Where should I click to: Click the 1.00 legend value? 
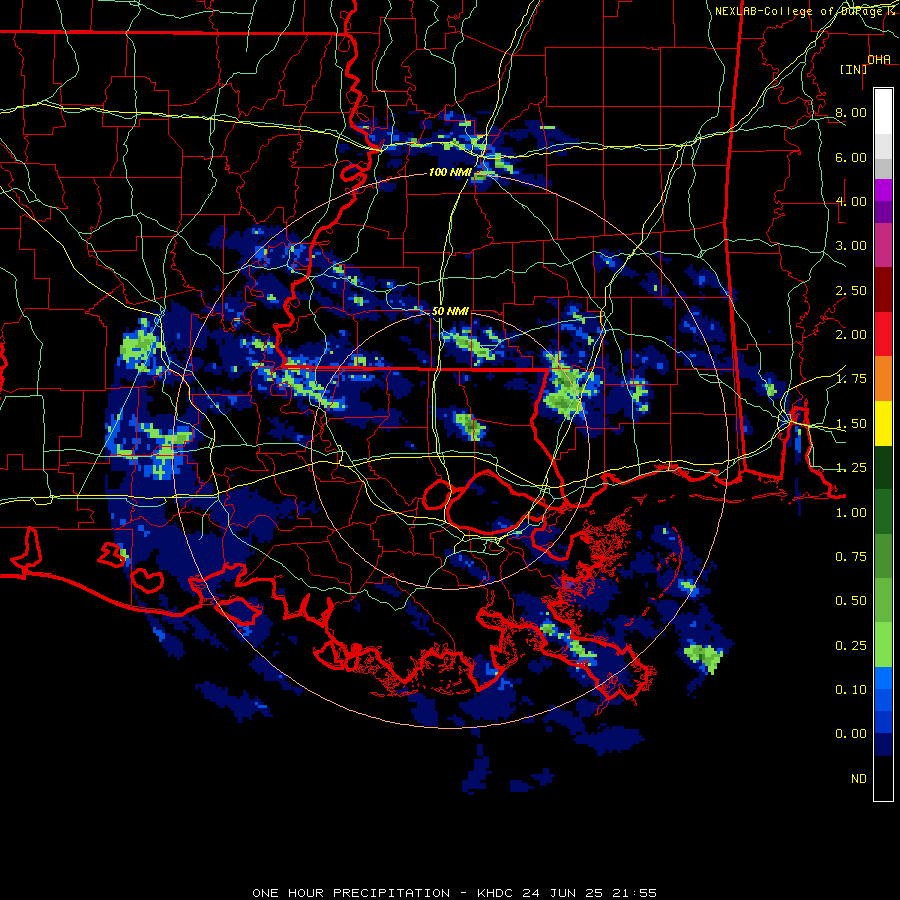851,513
